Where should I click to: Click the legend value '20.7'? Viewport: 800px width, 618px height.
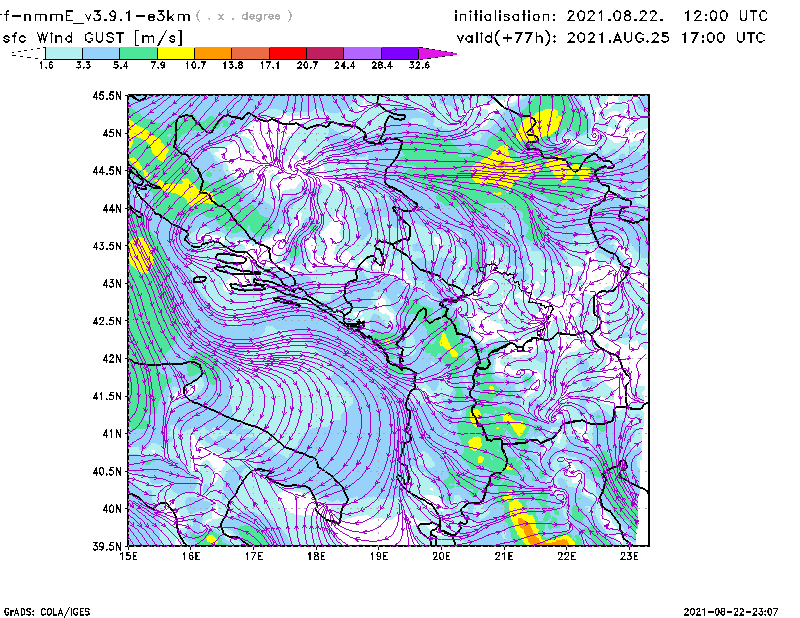(x=307, y=65)
